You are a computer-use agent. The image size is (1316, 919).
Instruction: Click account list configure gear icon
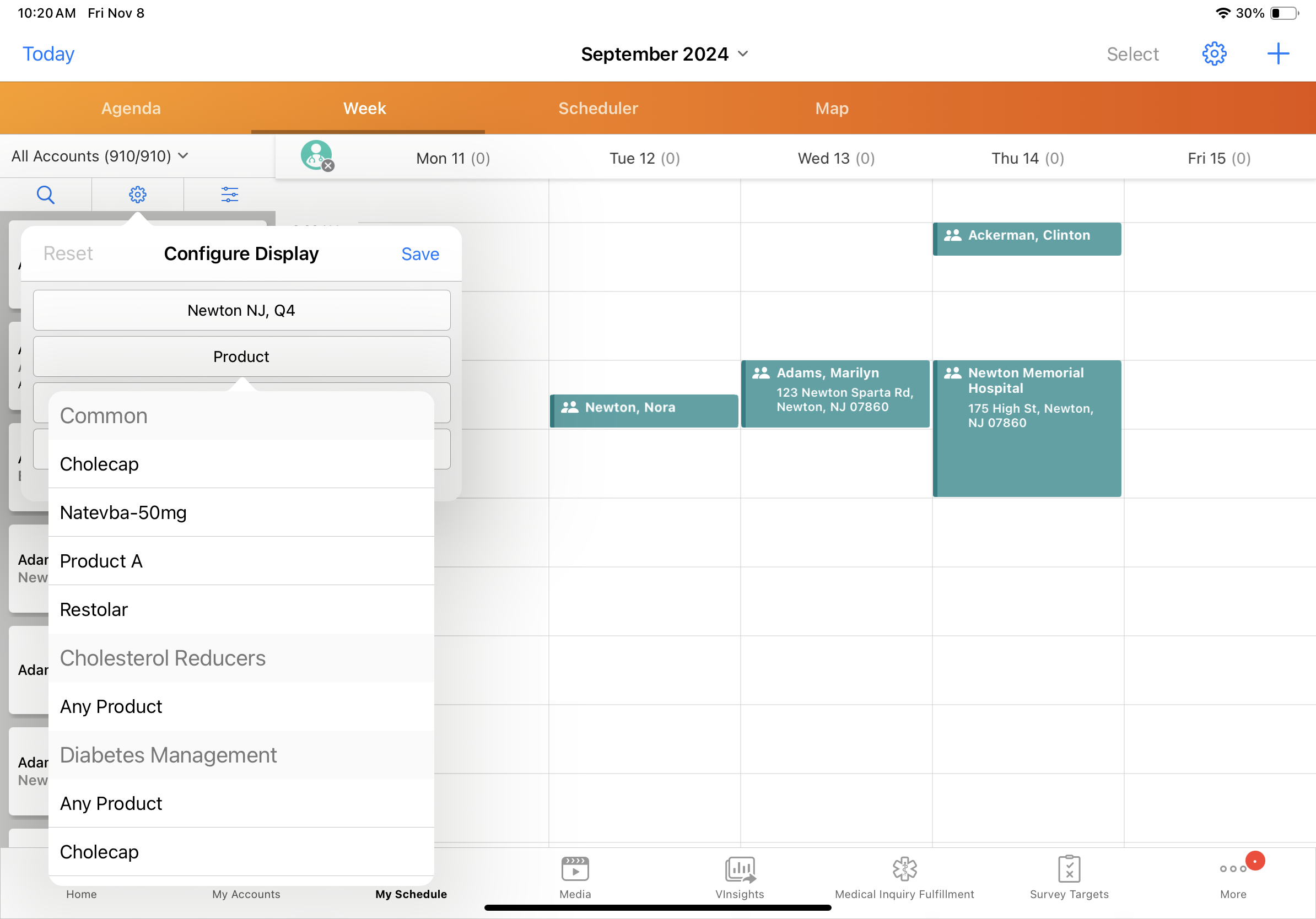[138, 195]
